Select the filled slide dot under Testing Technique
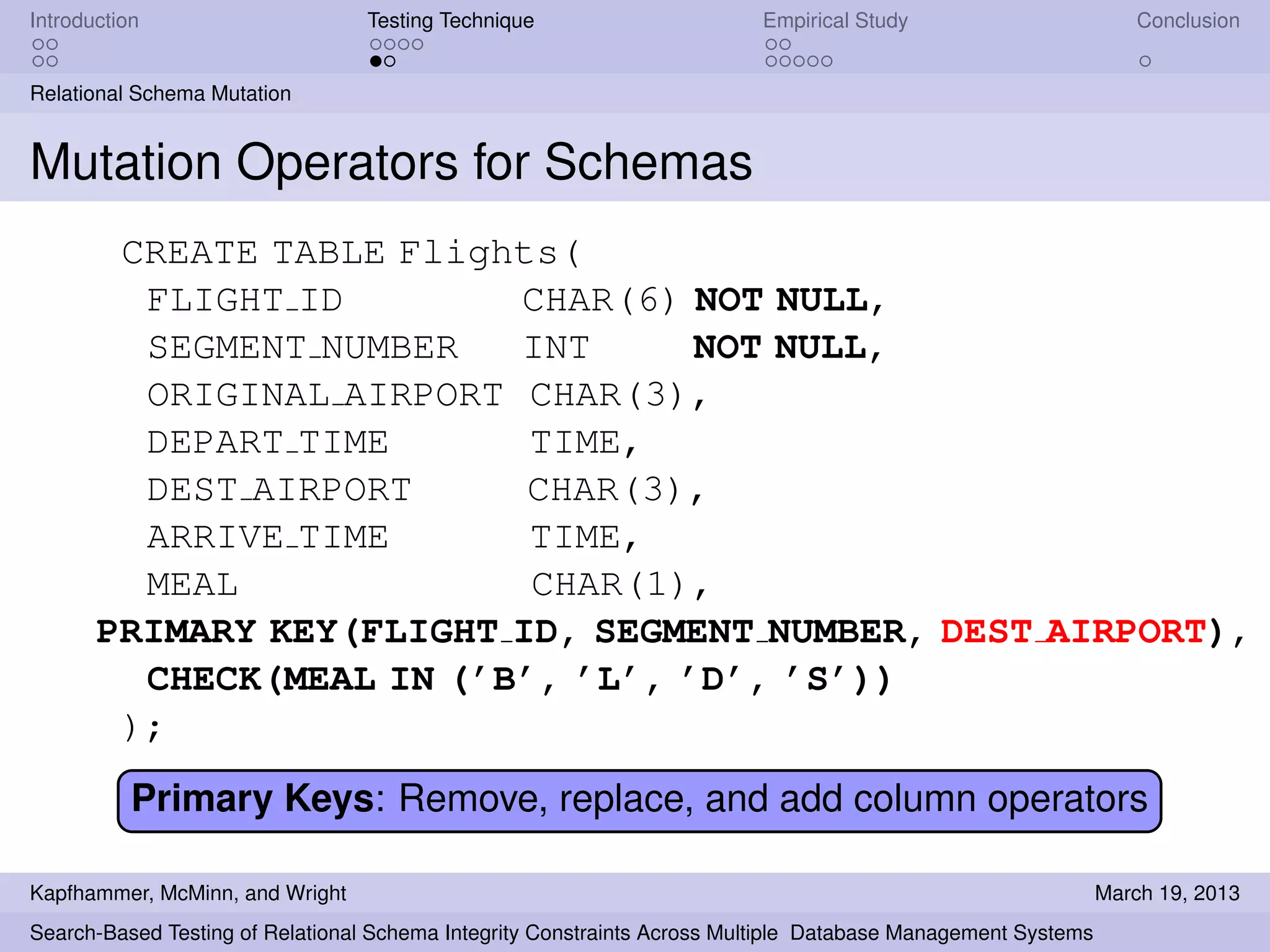 pyautogui.click(x=376, y=61)
